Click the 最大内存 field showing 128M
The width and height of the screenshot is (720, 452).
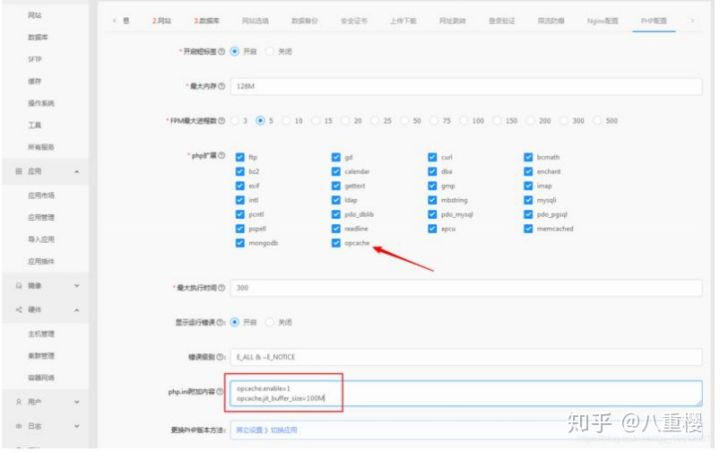click(466, 86)
